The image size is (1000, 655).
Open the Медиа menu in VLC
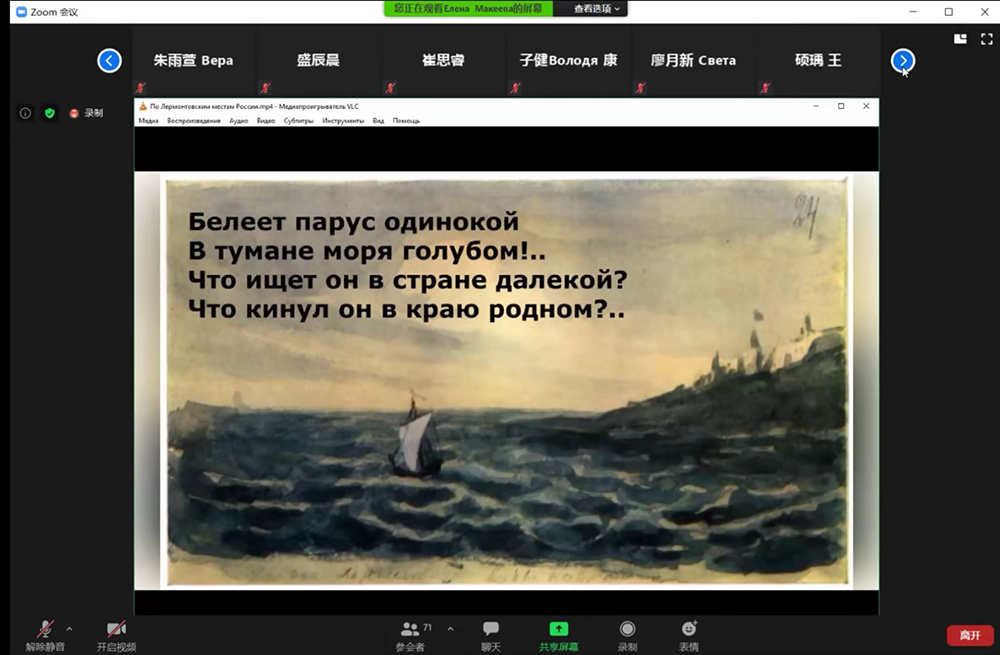pyautogui.click(x=148, y=121)
